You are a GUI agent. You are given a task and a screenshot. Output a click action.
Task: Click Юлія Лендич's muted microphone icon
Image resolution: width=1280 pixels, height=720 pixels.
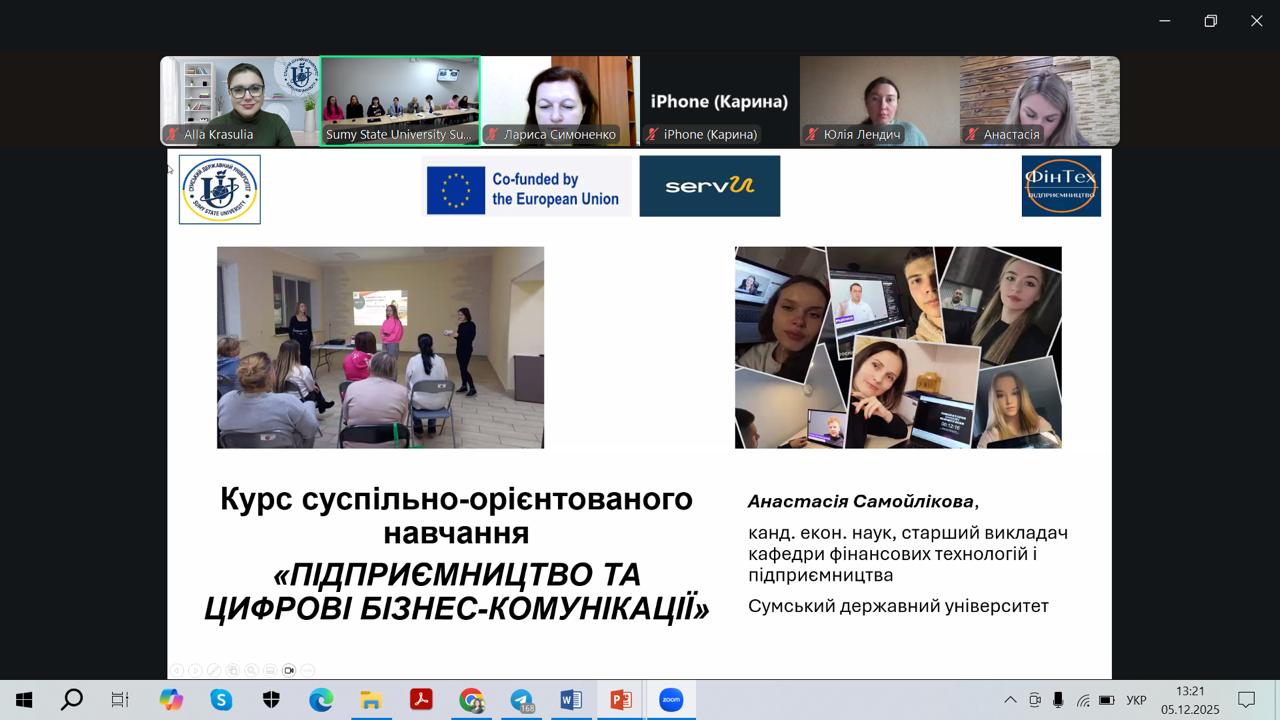tap(813, 134)
